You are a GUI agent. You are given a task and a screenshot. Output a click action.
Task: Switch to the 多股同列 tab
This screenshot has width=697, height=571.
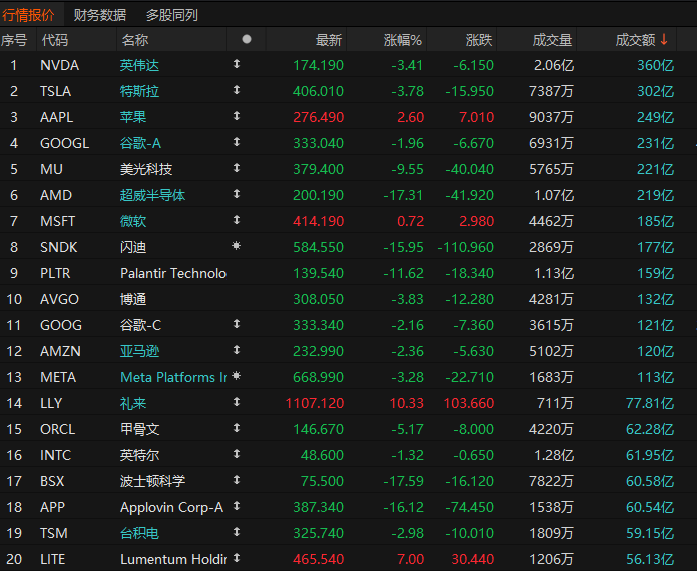(172, 15)
